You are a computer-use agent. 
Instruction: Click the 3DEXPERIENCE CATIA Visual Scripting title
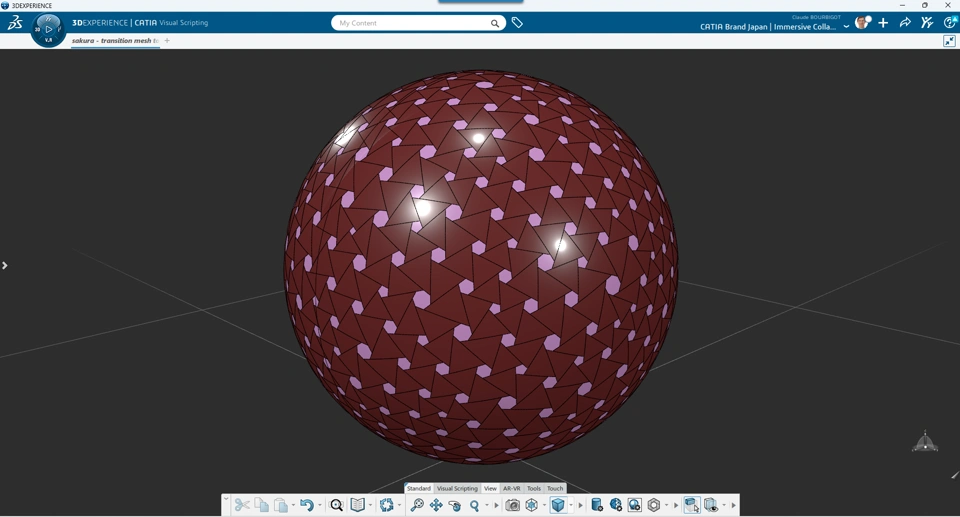(x=140, y=23)
